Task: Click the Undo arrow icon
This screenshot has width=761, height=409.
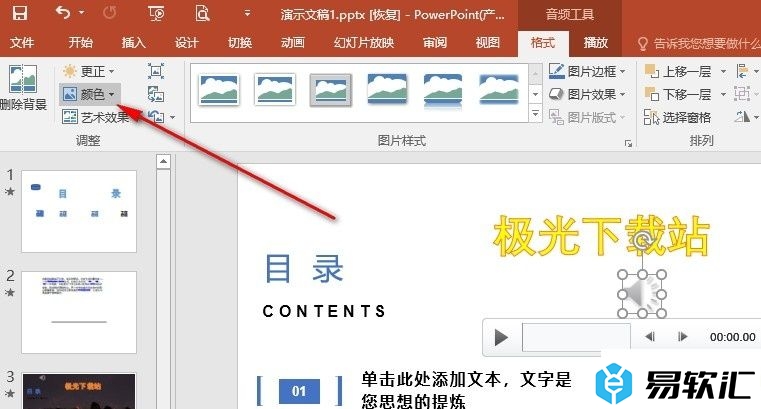Action: coord(64,14)
